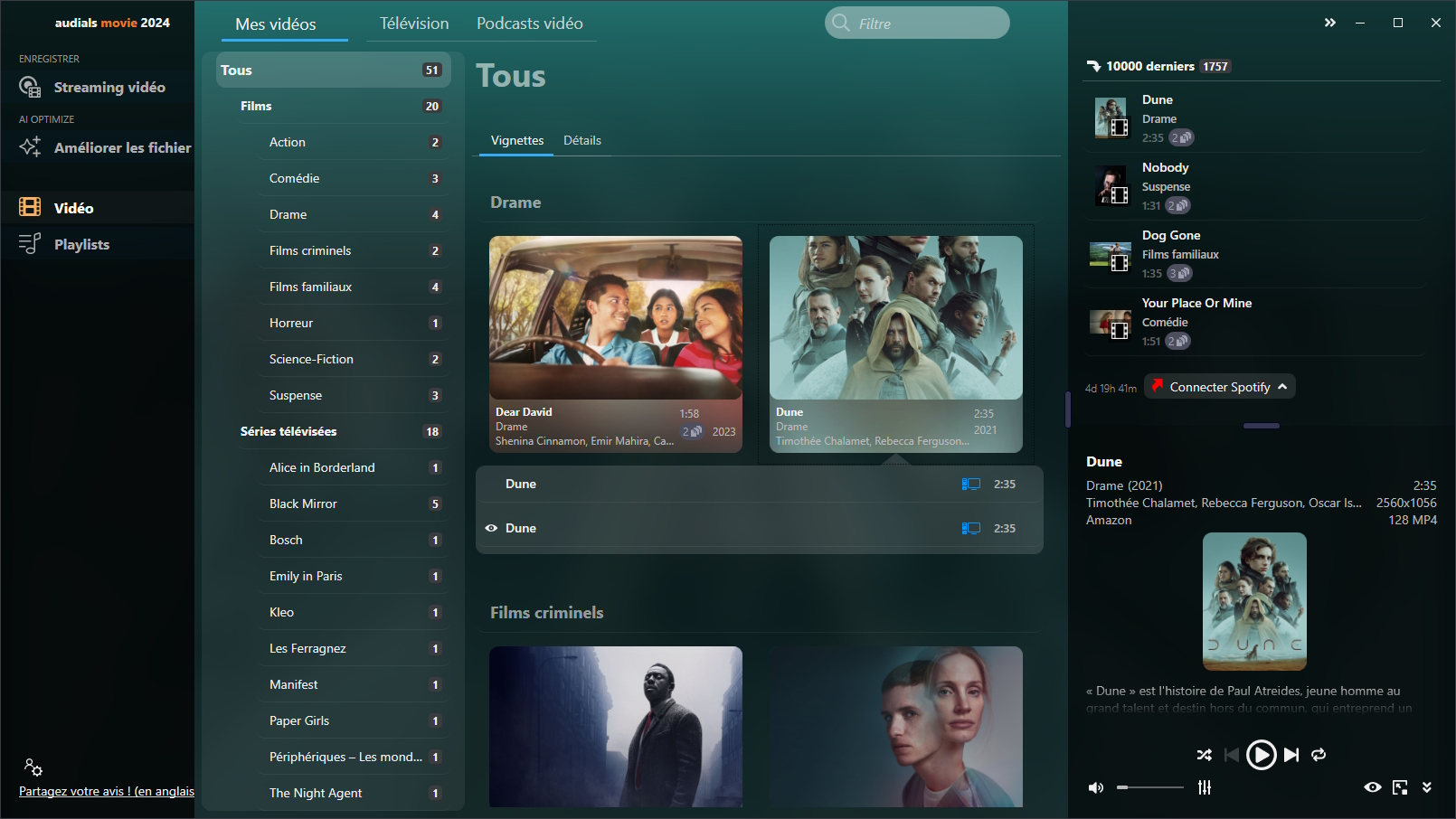Screen dimensions: 1456x819
Task: Open copies badge on Your Place Or Mine
Action: click(x=1177, y=341)
